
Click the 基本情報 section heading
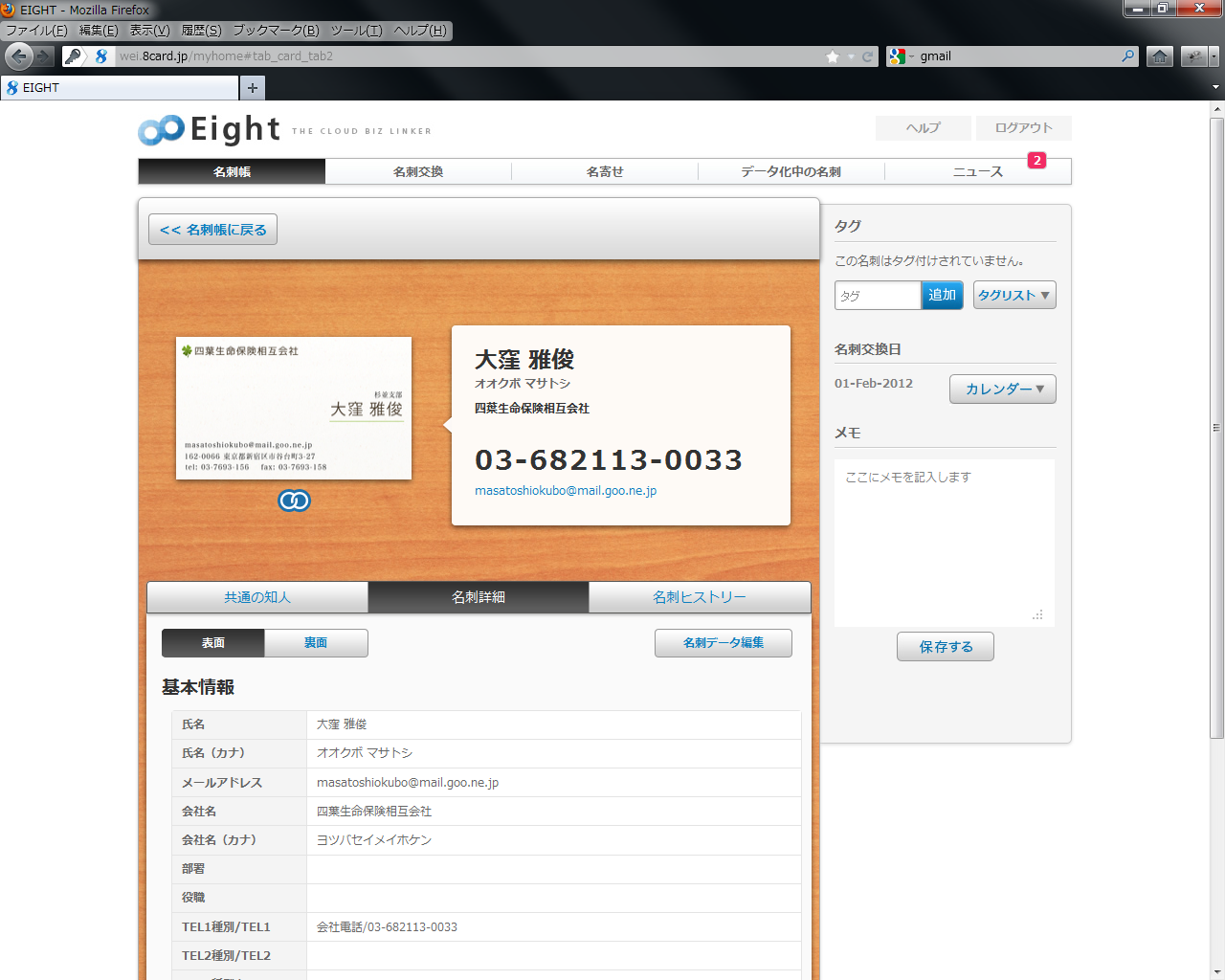pos(198,687)
